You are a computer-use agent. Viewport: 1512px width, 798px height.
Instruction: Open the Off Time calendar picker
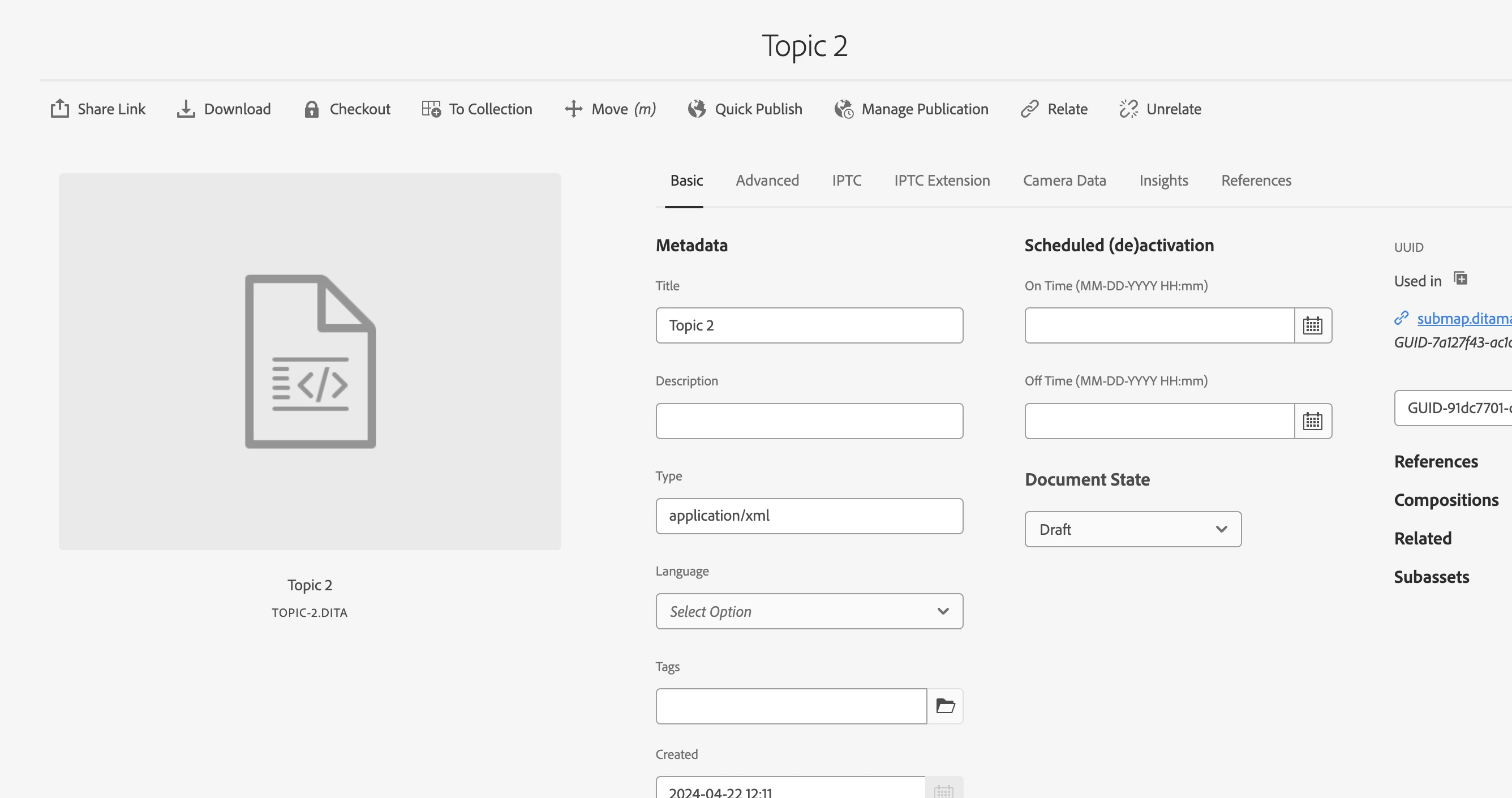click(x=1312, y=421)
